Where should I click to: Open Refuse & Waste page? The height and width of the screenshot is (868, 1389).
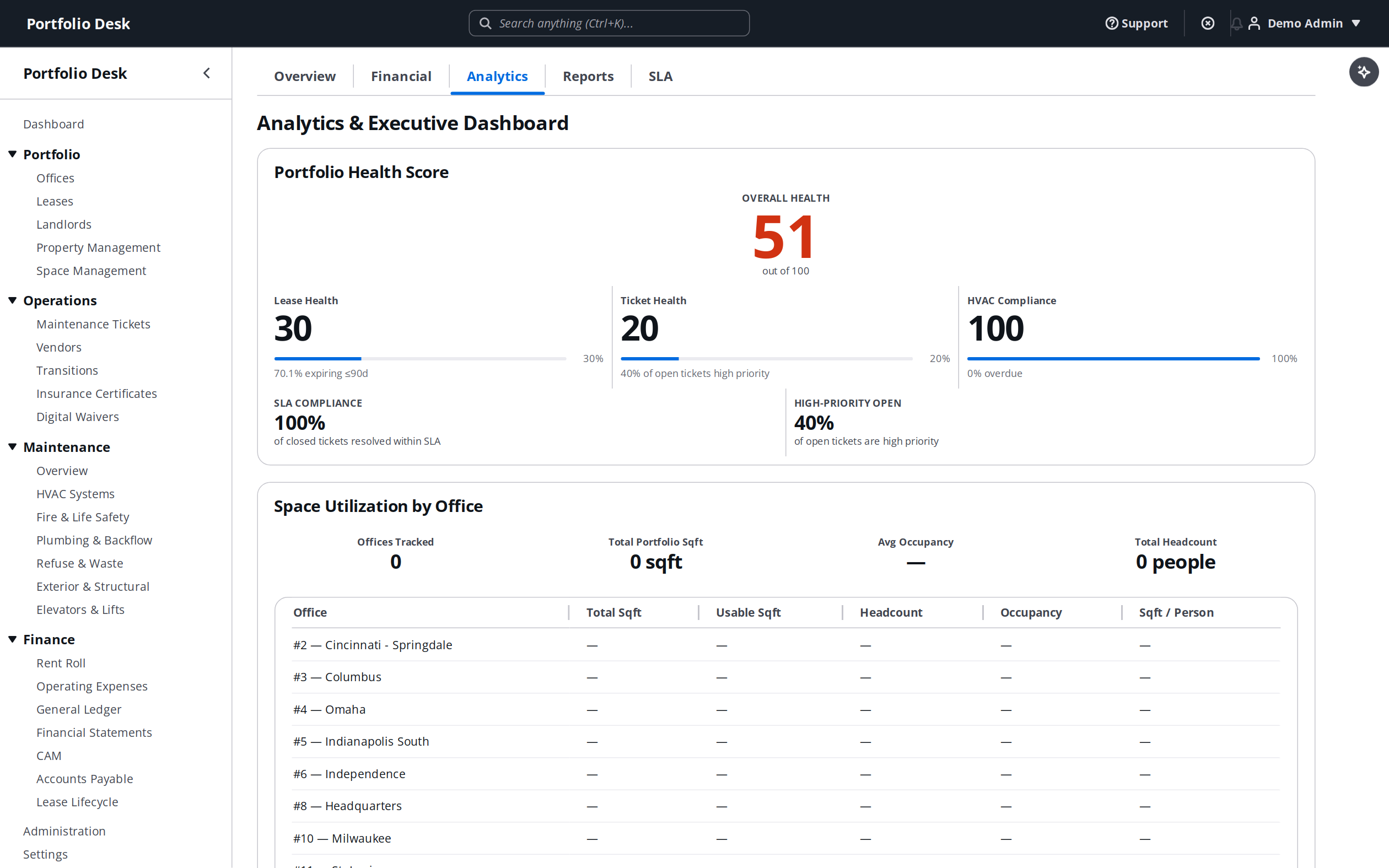80,563
